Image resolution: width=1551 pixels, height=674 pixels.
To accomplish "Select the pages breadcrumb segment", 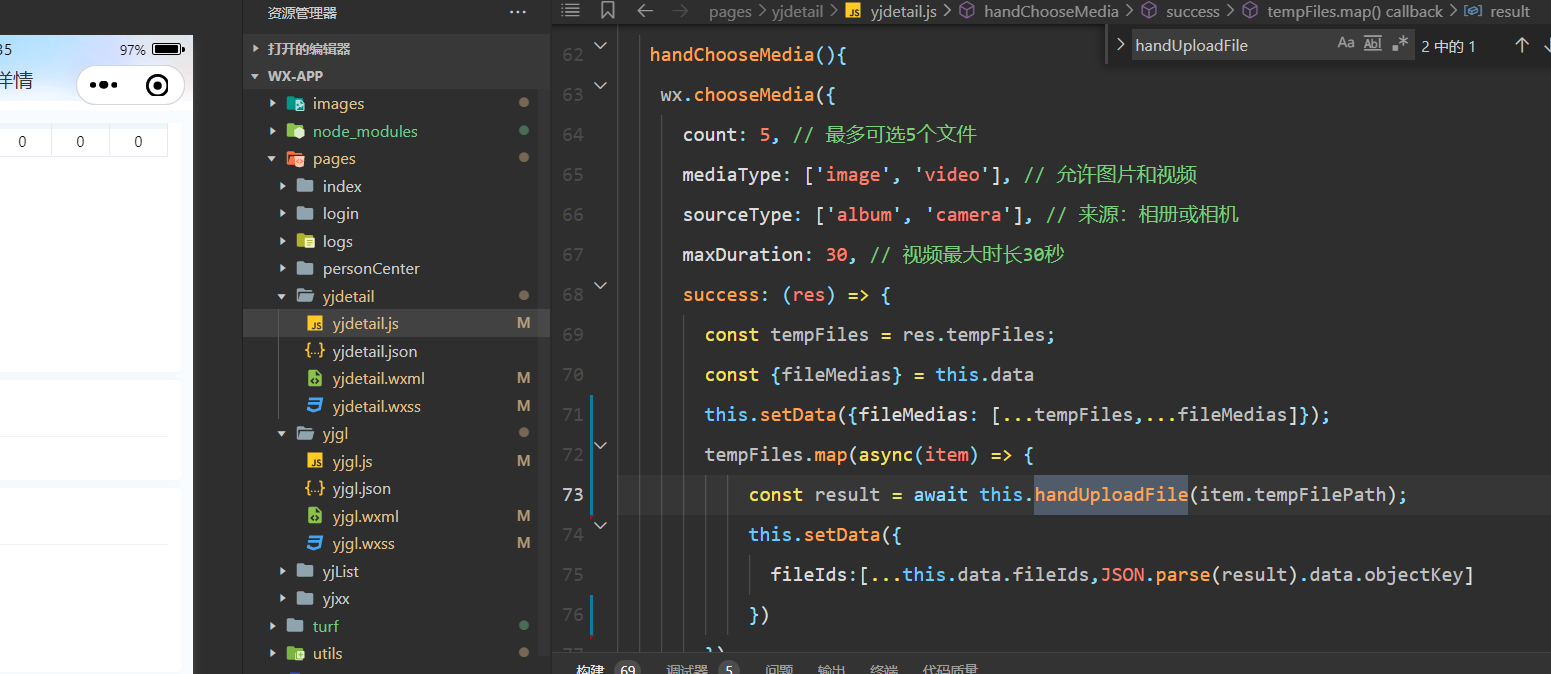I will point(730,12).
